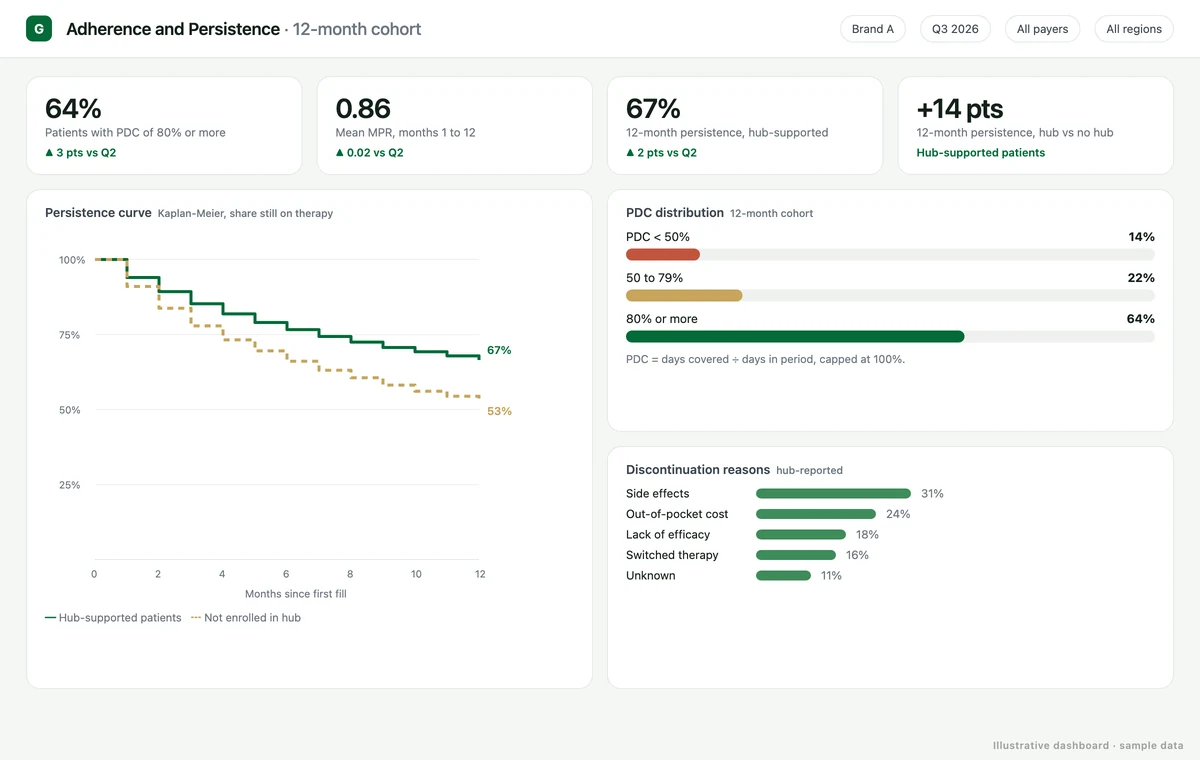Click the 0.02 vs Q2 change indicator
The width and height of the screenshot is (1200, 760).
pos(370,153)
